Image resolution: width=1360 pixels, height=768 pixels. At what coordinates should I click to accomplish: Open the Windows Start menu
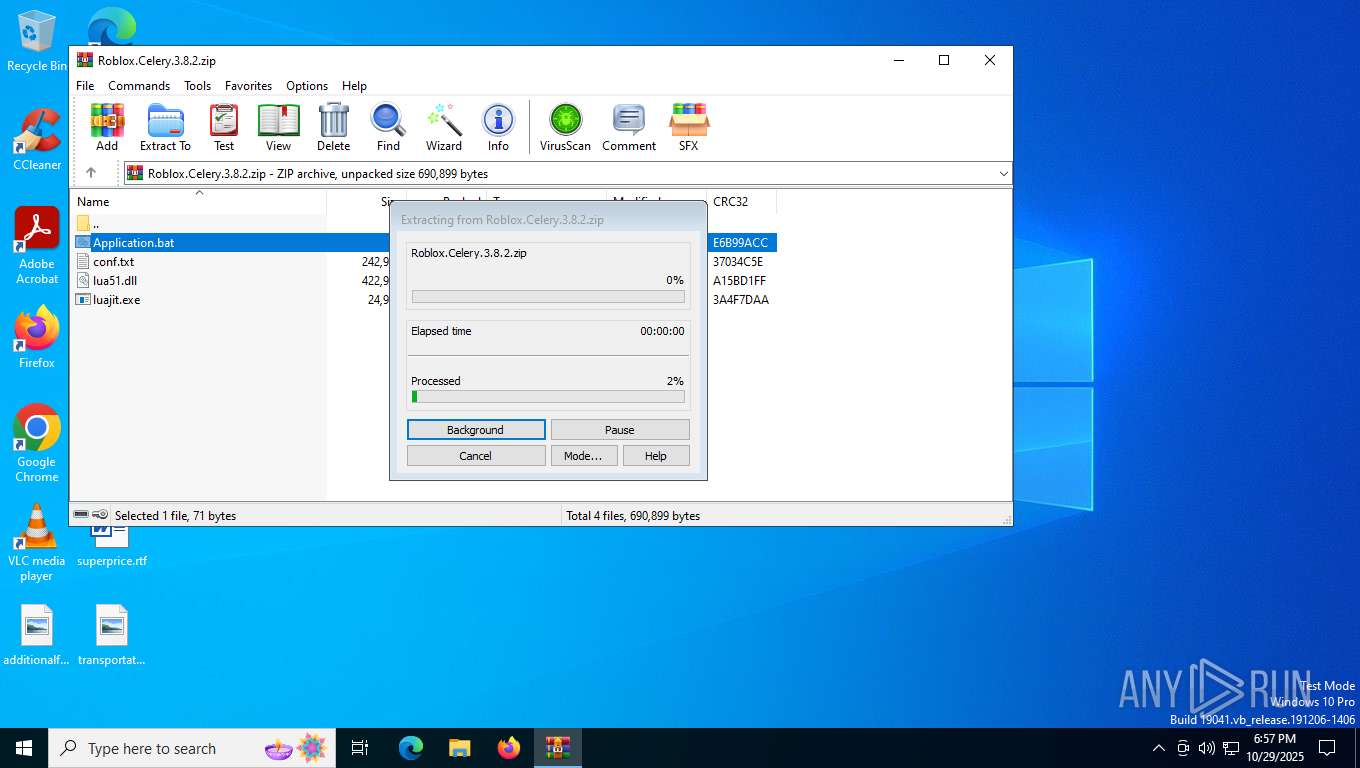(x=24, y=748)
